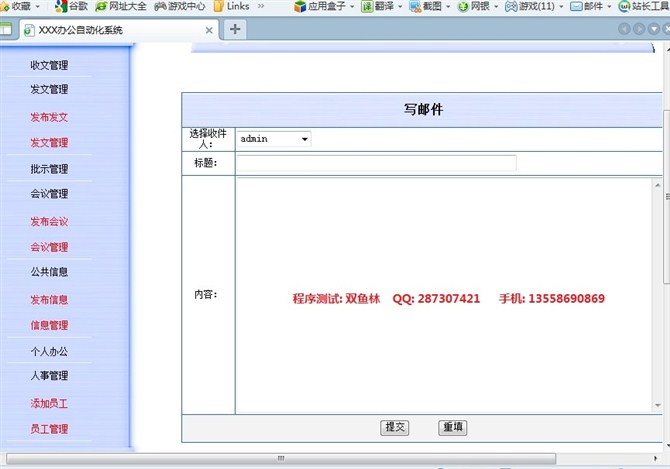
Task: Click the red 发布会议 link
Action: pos(49,222)
